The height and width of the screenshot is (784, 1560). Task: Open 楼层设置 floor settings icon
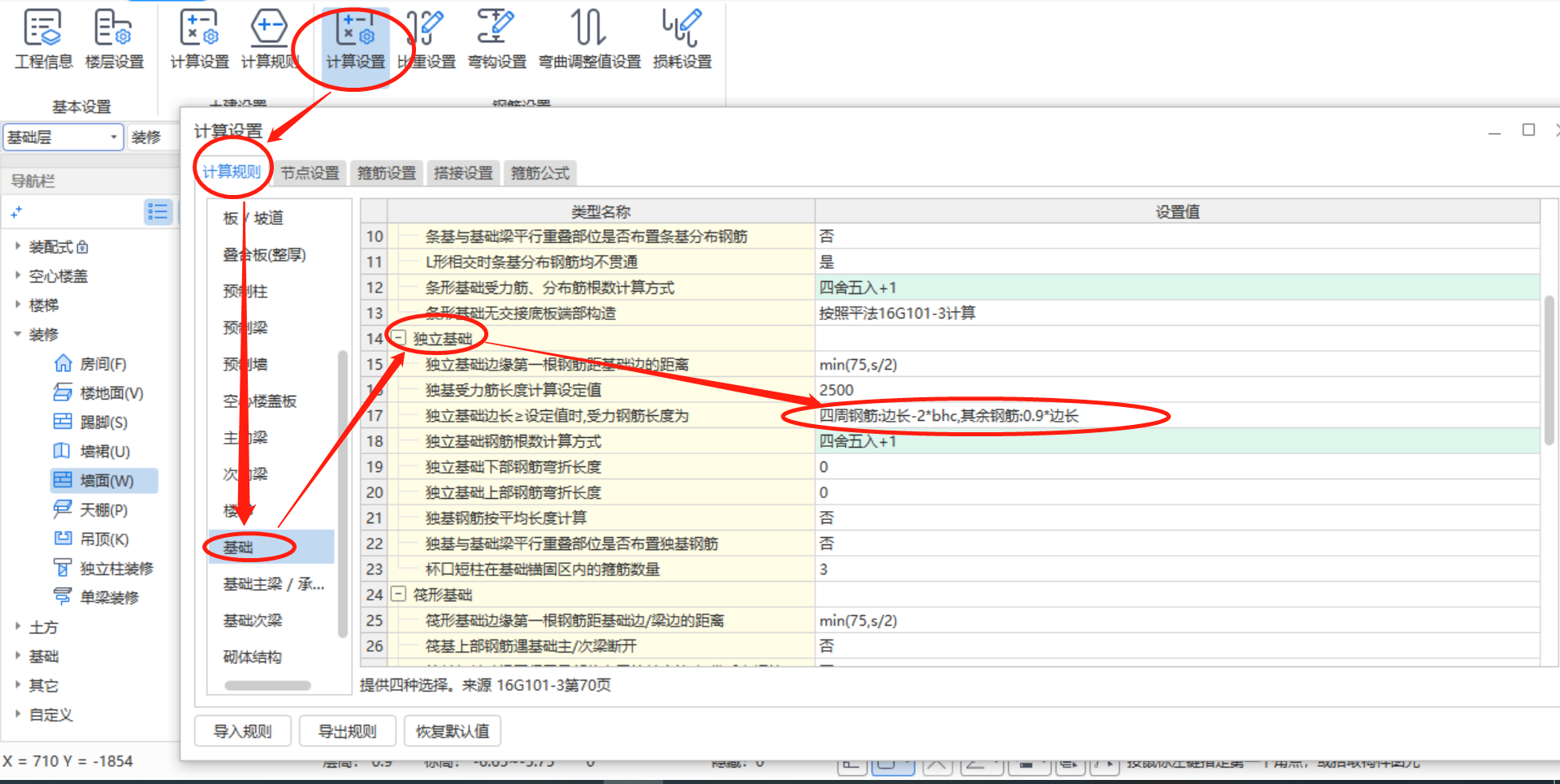(114, 28)
